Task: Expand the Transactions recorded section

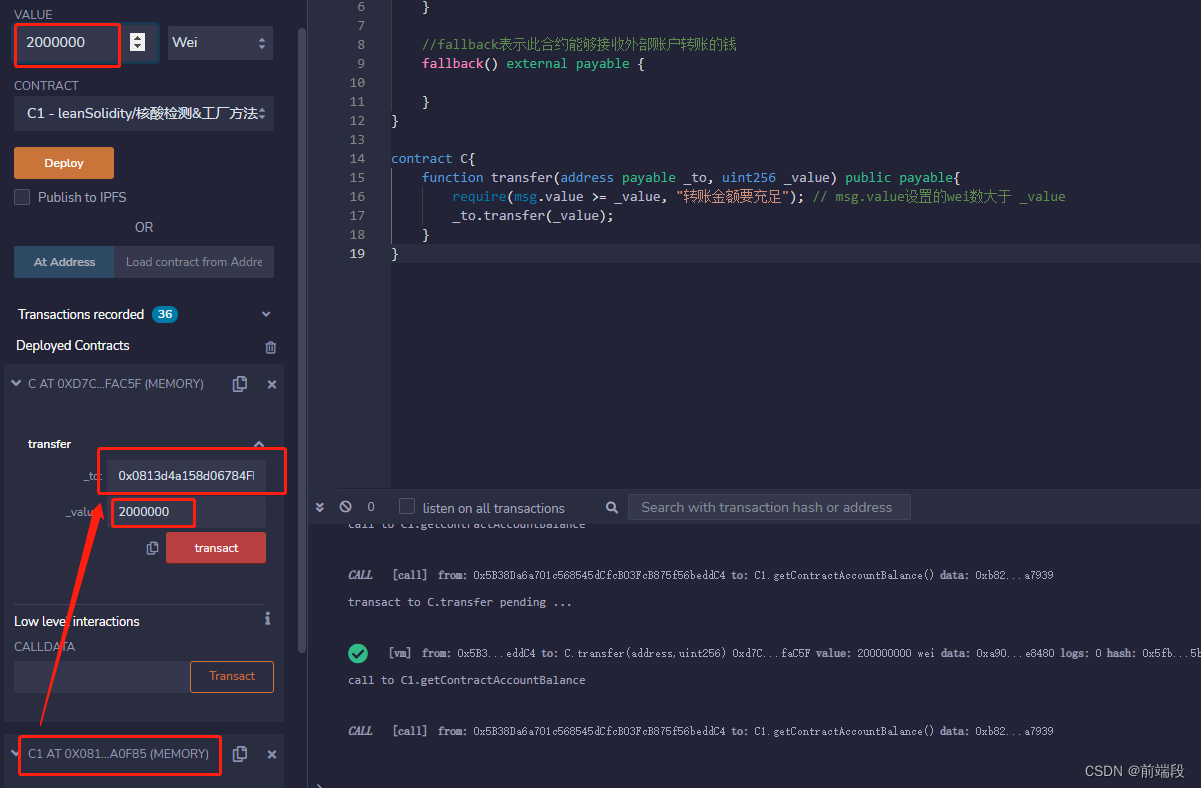Action: pyautogui.click(x=266, y=314)
